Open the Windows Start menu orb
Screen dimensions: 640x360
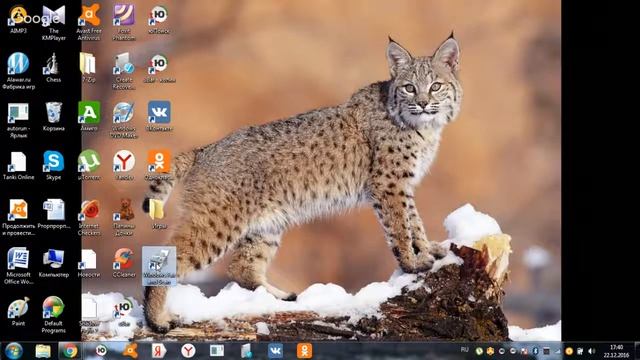[x=14, y=351]
